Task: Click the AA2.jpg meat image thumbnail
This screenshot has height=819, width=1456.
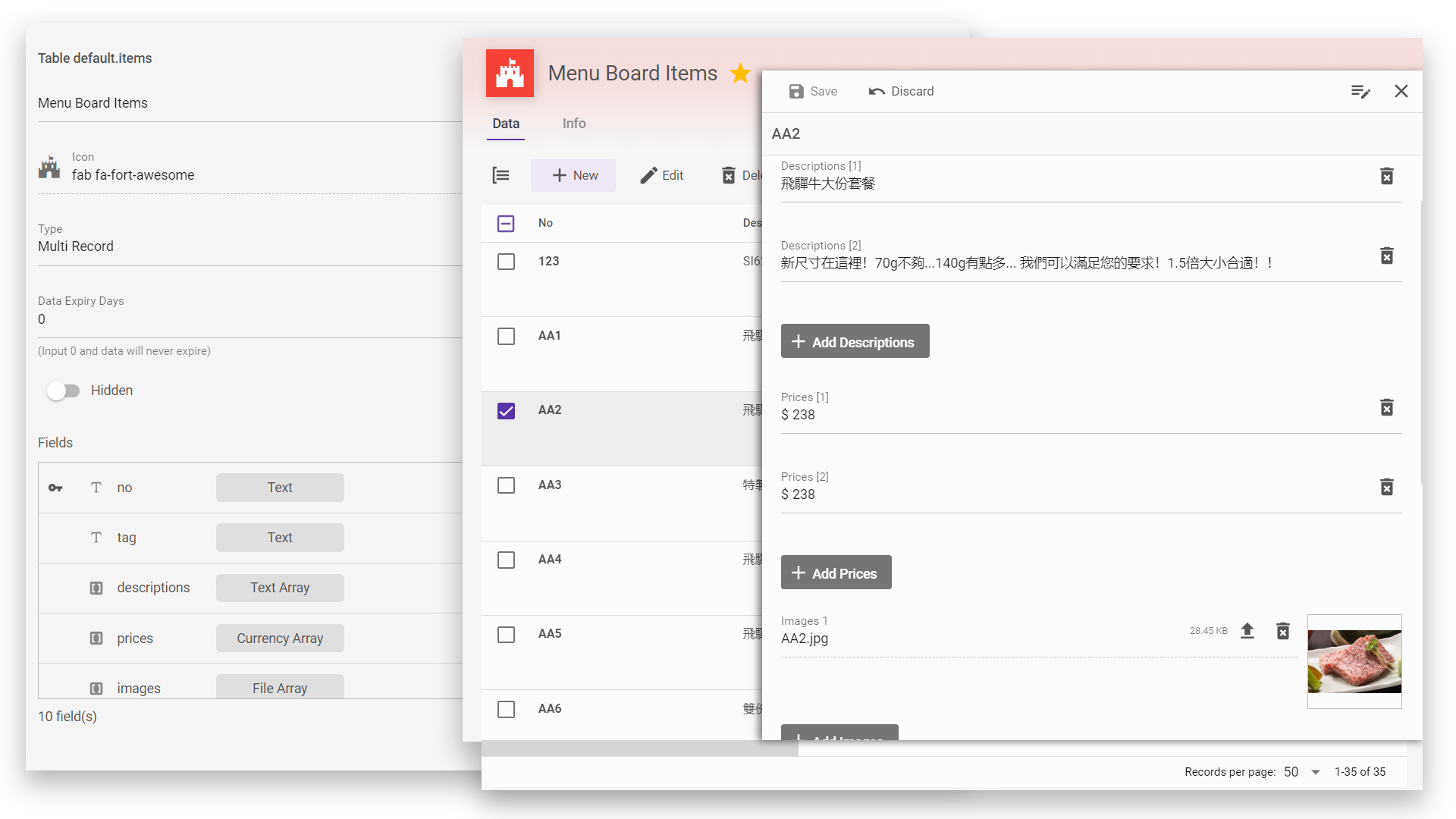Action: coord(1354,661)
